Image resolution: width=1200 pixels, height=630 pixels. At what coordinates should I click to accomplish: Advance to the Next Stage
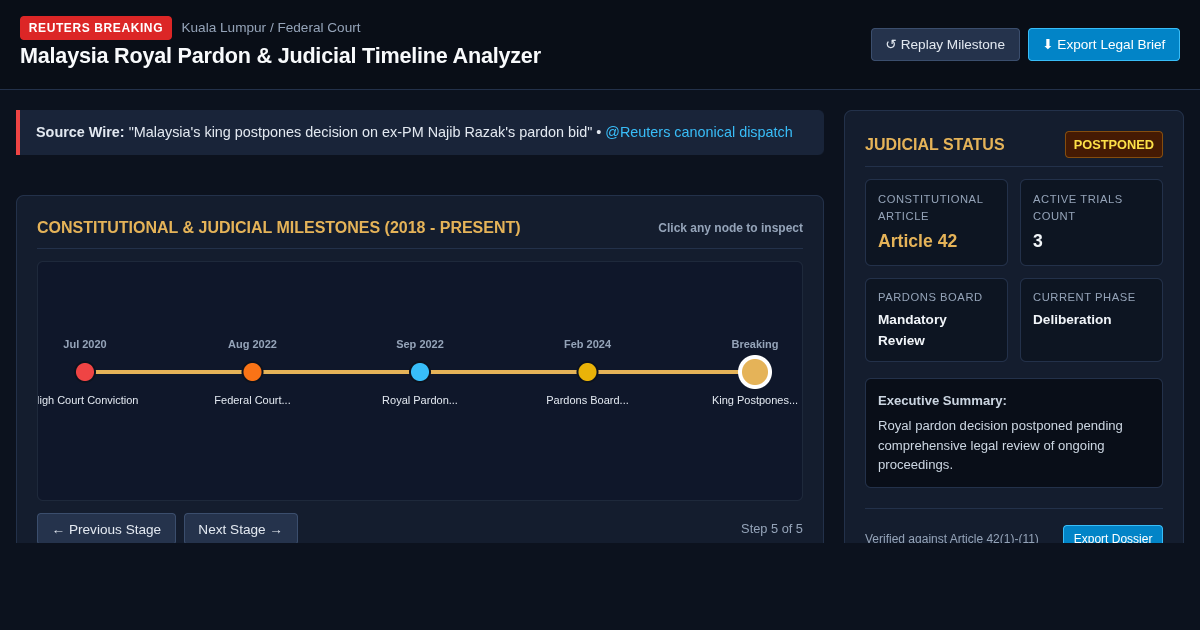click(x=241, y=529)
